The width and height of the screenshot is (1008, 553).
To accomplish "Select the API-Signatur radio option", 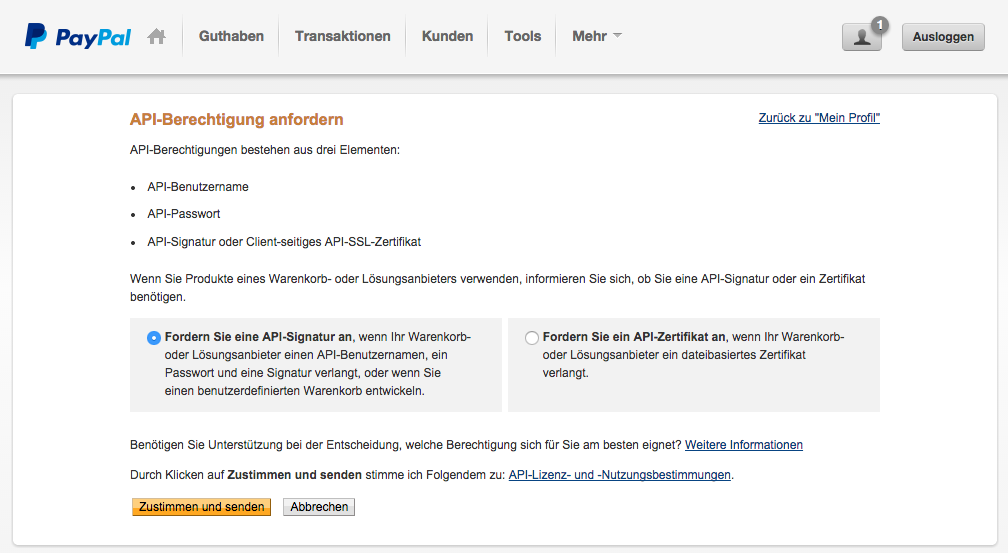I will coord(154,338).
